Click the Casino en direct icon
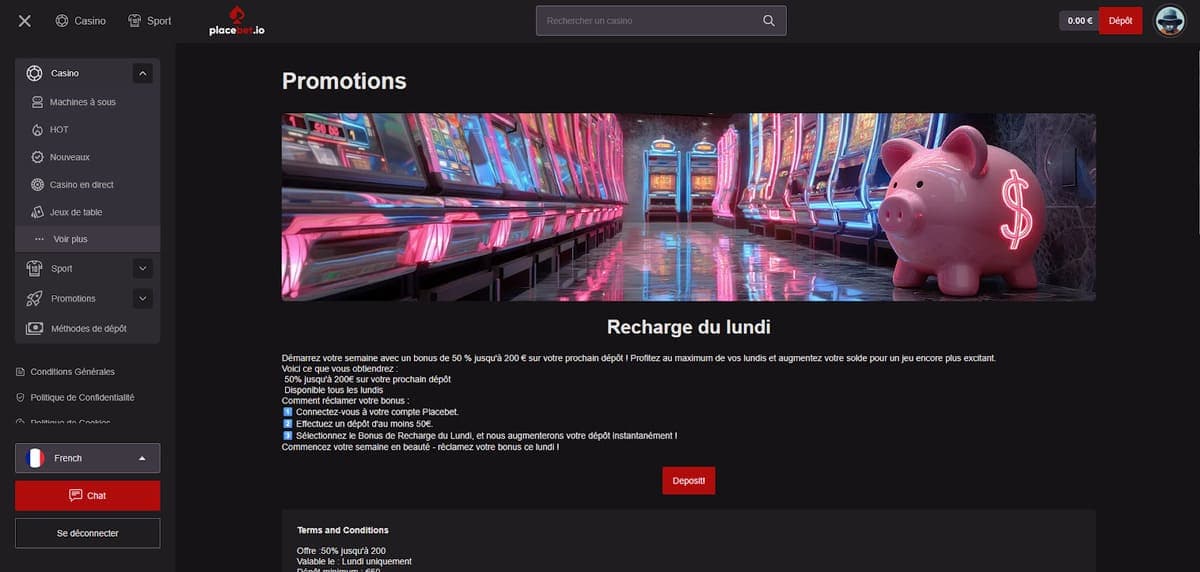Screen dimensions: 1200x572 (x=38, y=185)
